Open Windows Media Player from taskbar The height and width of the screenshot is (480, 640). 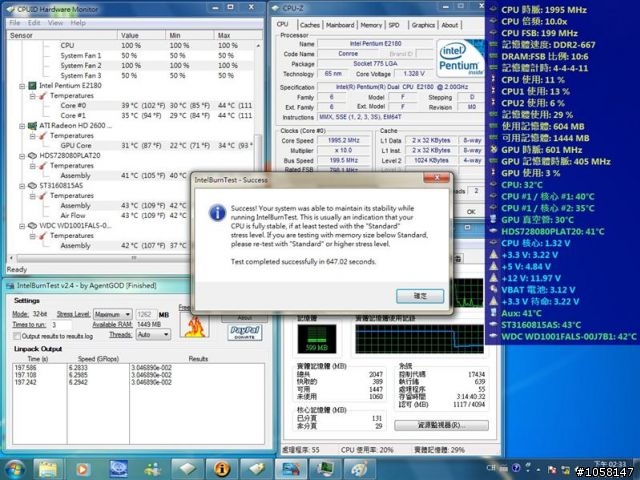pos(82,469)
